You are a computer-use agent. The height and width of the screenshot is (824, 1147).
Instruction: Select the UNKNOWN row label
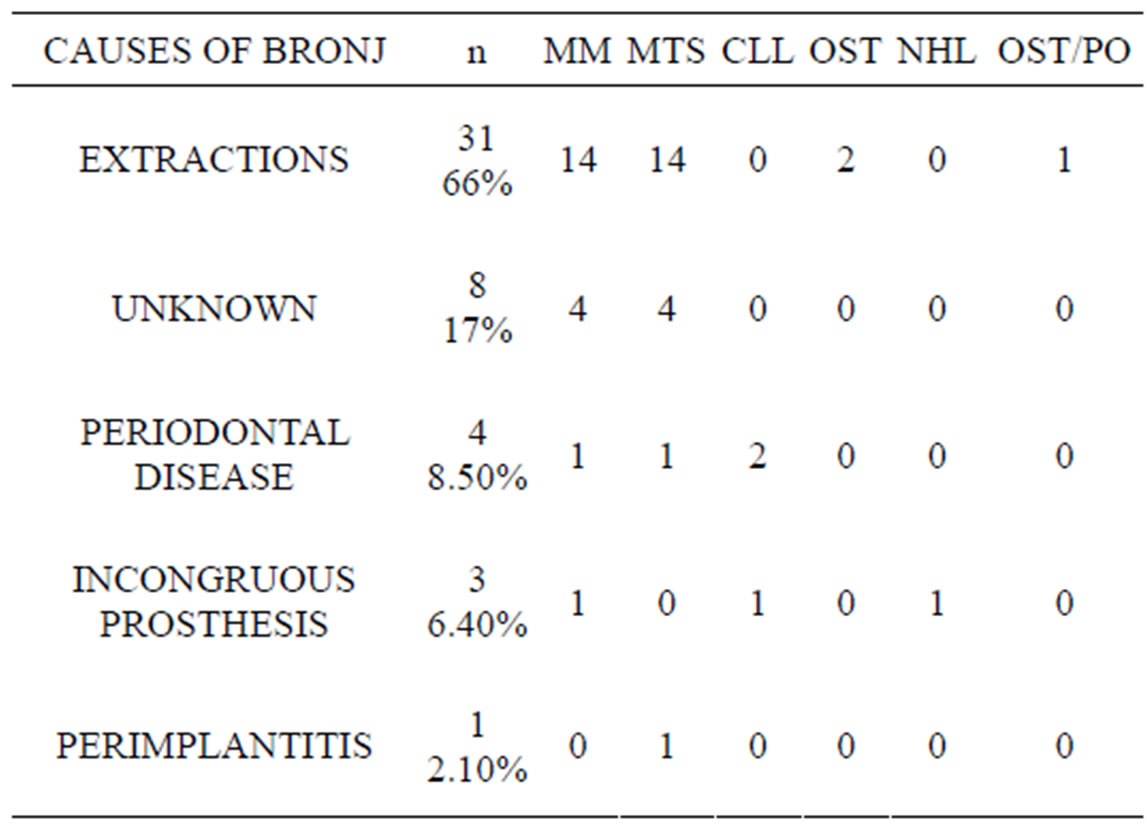tap(214, 308)
